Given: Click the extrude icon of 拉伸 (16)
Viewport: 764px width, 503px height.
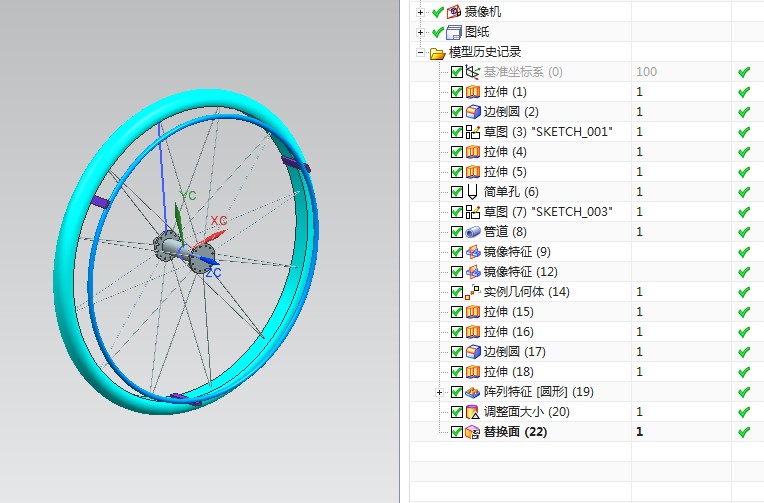Looking at the screenshot, I should pyautogui.click(x=473, y=331).
